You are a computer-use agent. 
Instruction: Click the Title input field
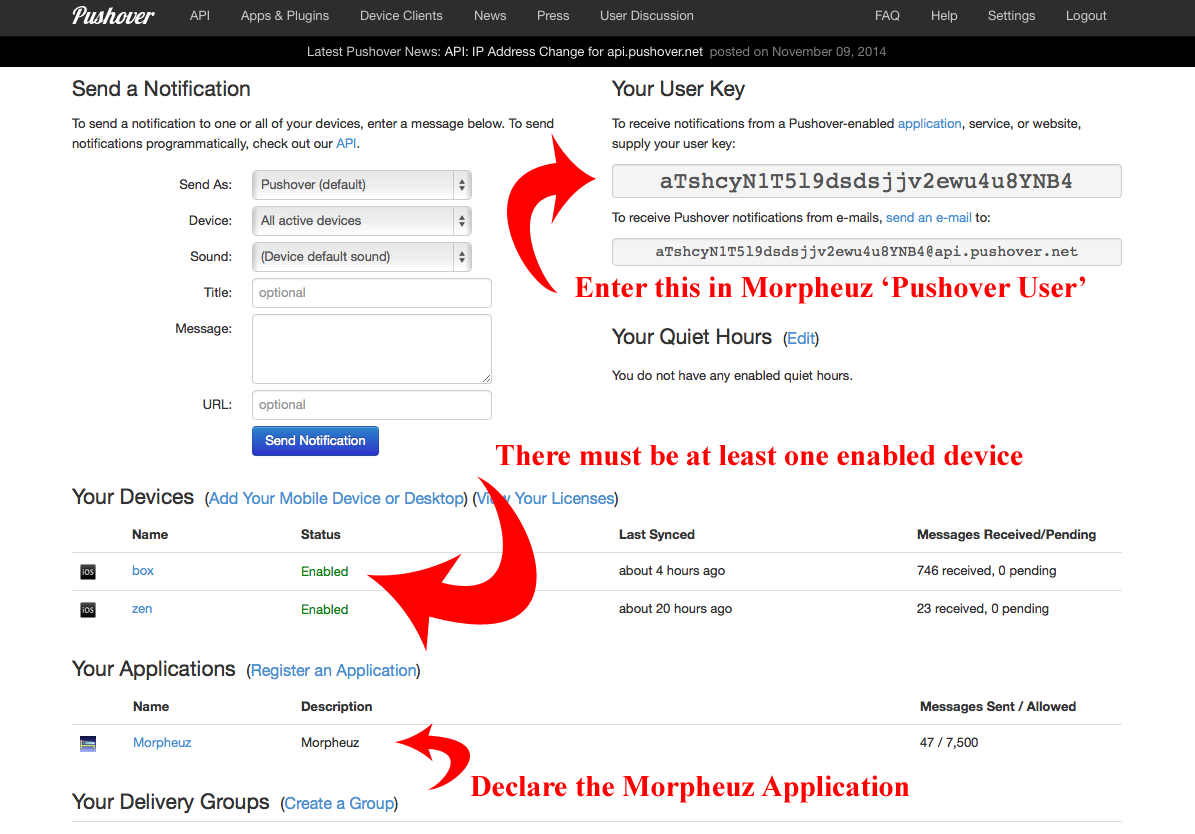coord(372,293)
